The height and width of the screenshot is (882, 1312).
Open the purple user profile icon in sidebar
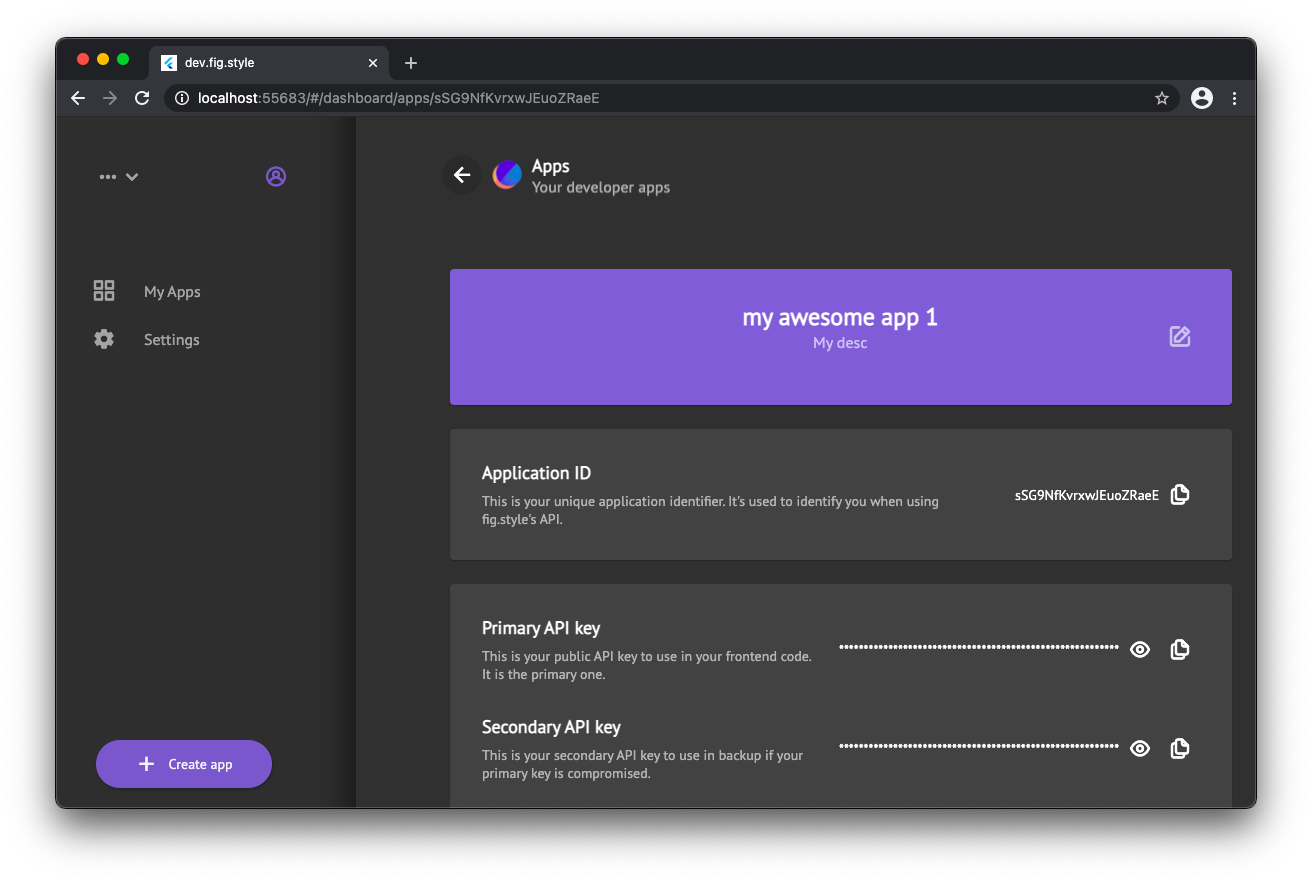(x=276, y=176)
